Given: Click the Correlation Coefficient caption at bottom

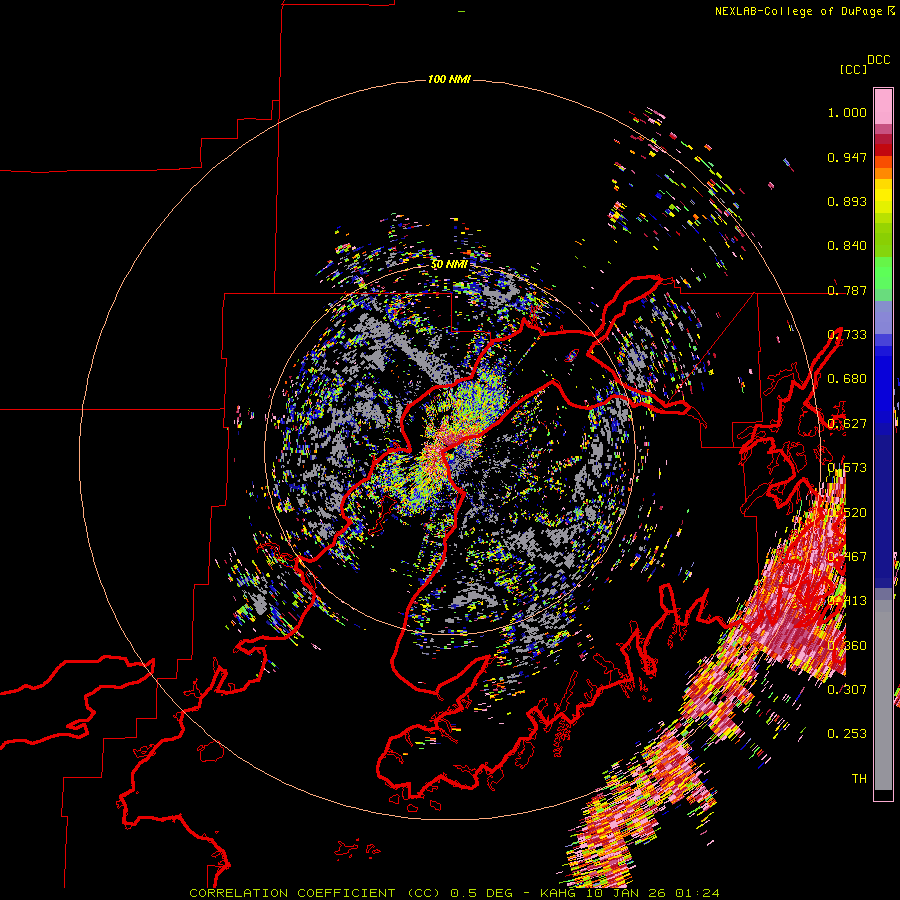Looking at the screenshot, I should pyautogui.click(x=455, y=893).
